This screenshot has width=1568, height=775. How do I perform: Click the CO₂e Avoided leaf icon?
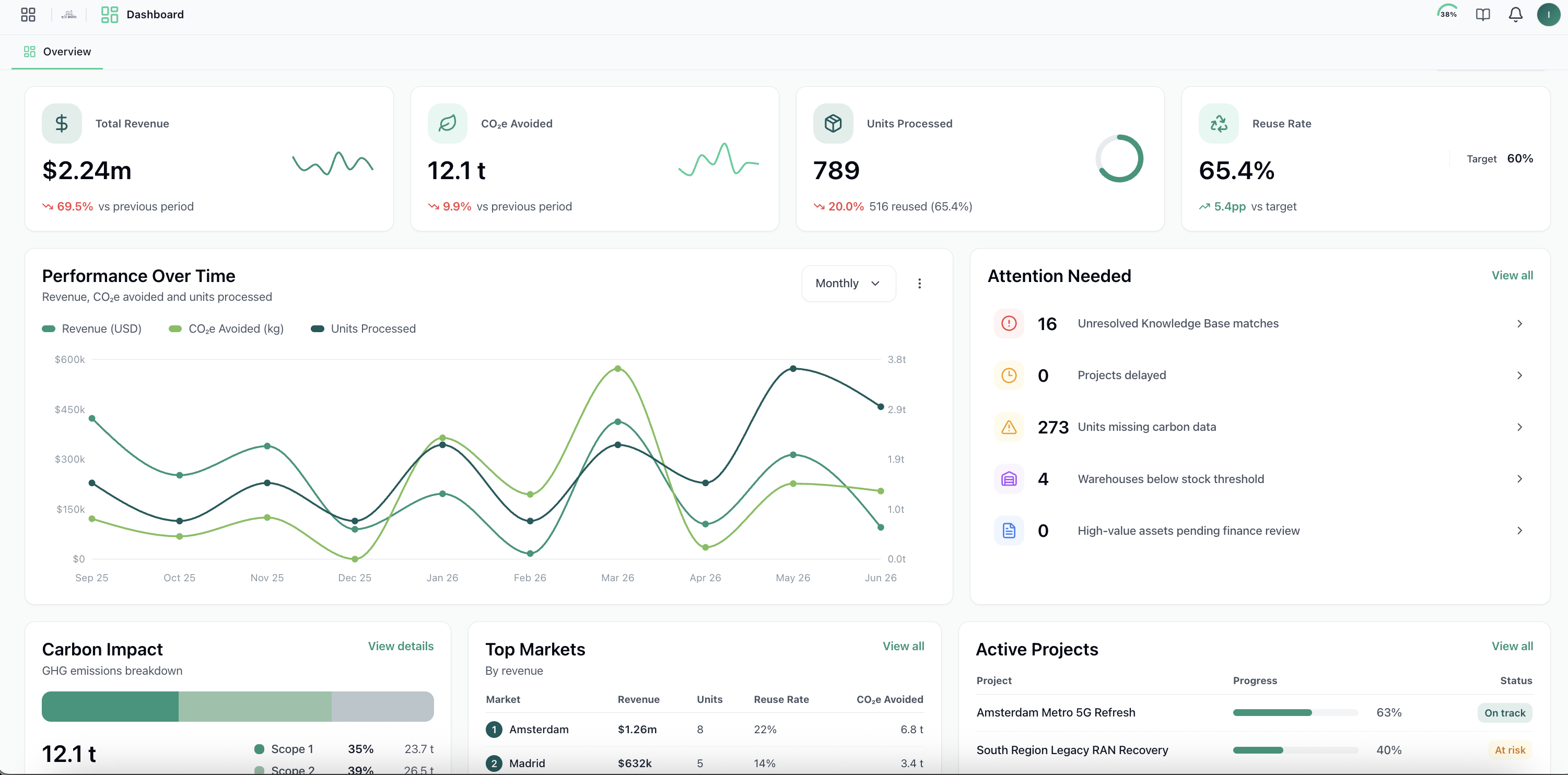tap(448, 124)
